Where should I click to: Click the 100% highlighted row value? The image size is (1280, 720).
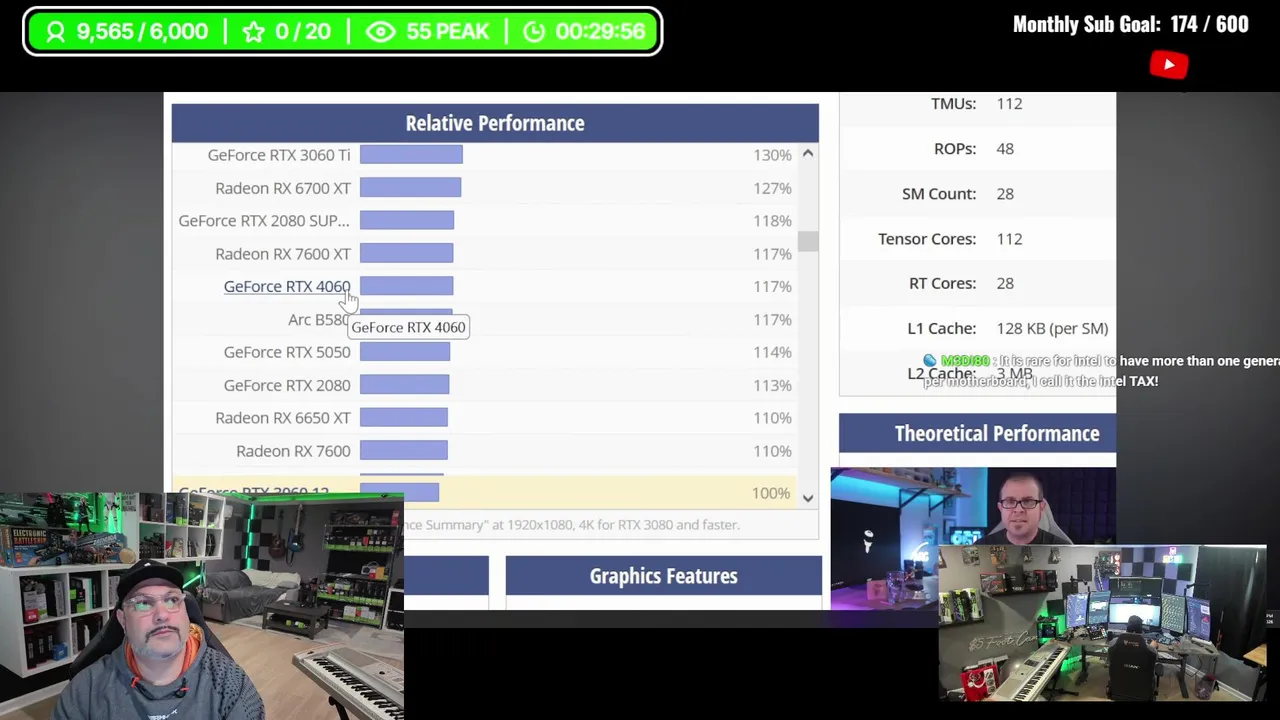771,494
